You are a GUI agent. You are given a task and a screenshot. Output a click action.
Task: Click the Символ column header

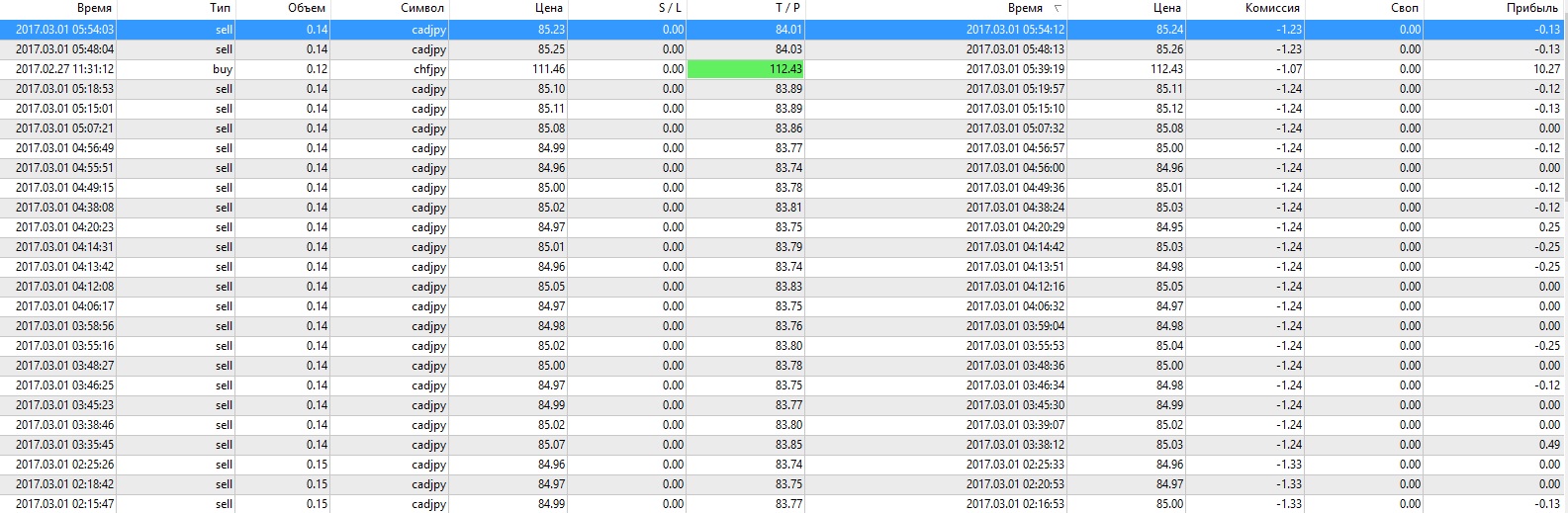click(x=422, y=8)
